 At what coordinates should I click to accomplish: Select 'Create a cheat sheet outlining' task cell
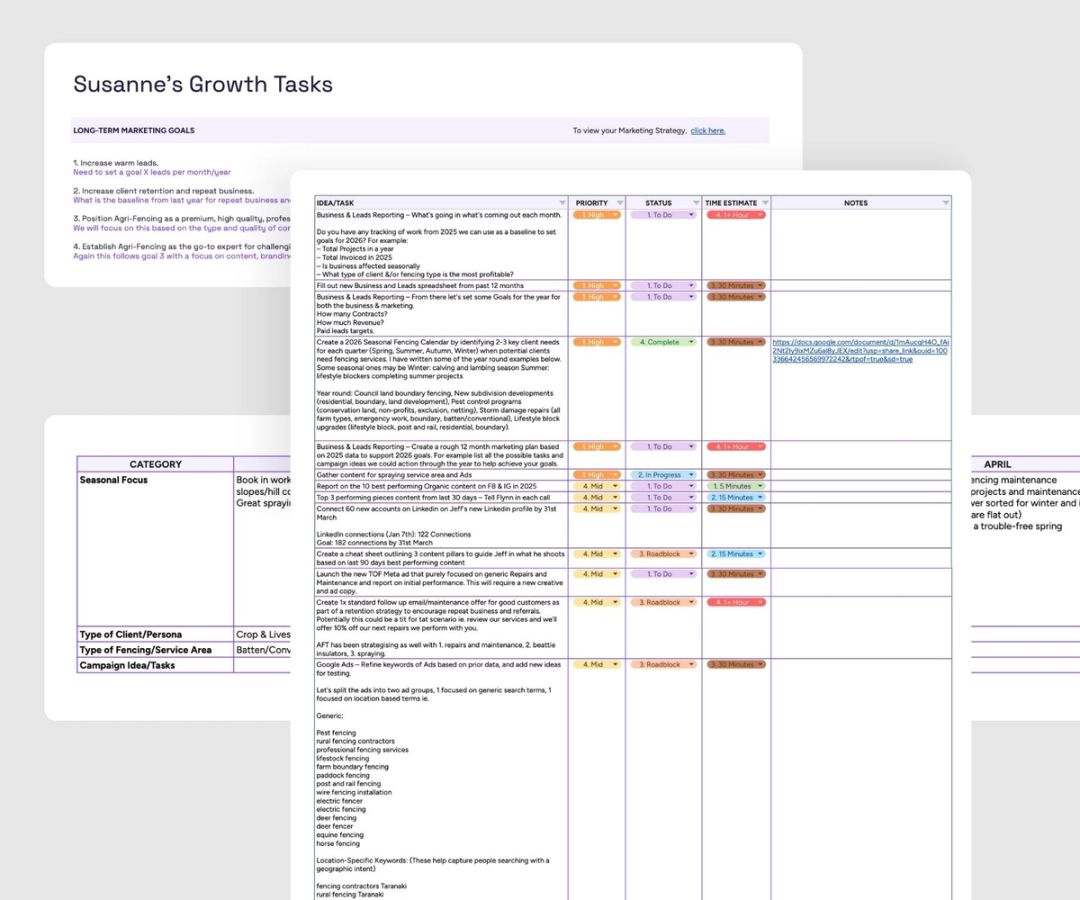(x=441, y=558)
